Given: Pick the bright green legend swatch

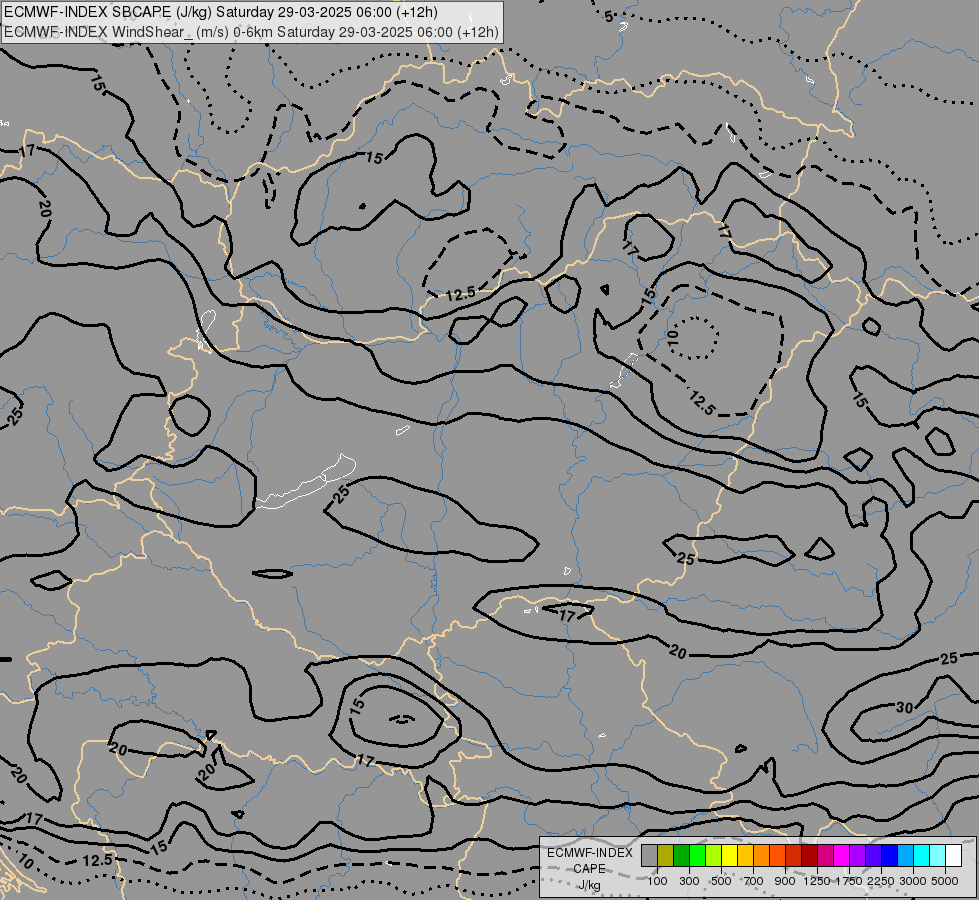Looking at the screenshot, I should click(x=697, y=856).
